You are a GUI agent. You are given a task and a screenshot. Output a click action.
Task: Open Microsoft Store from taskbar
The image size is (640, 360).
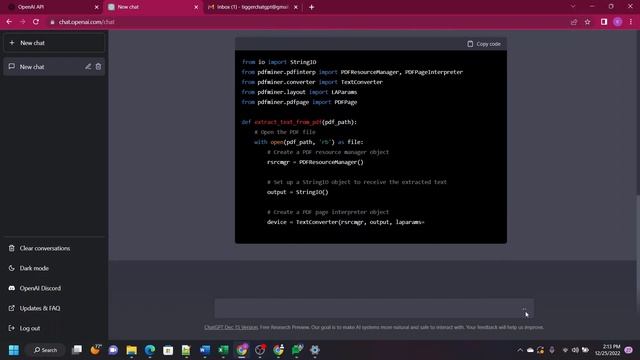coord(168,350)
